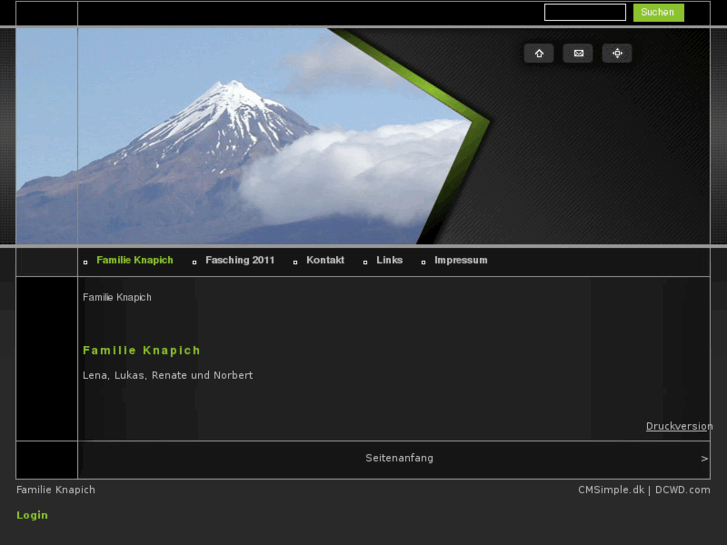727x545 pixels.
Task: Click text Lena, Lukas, Renate und Norbert
Action: [168, 375]
